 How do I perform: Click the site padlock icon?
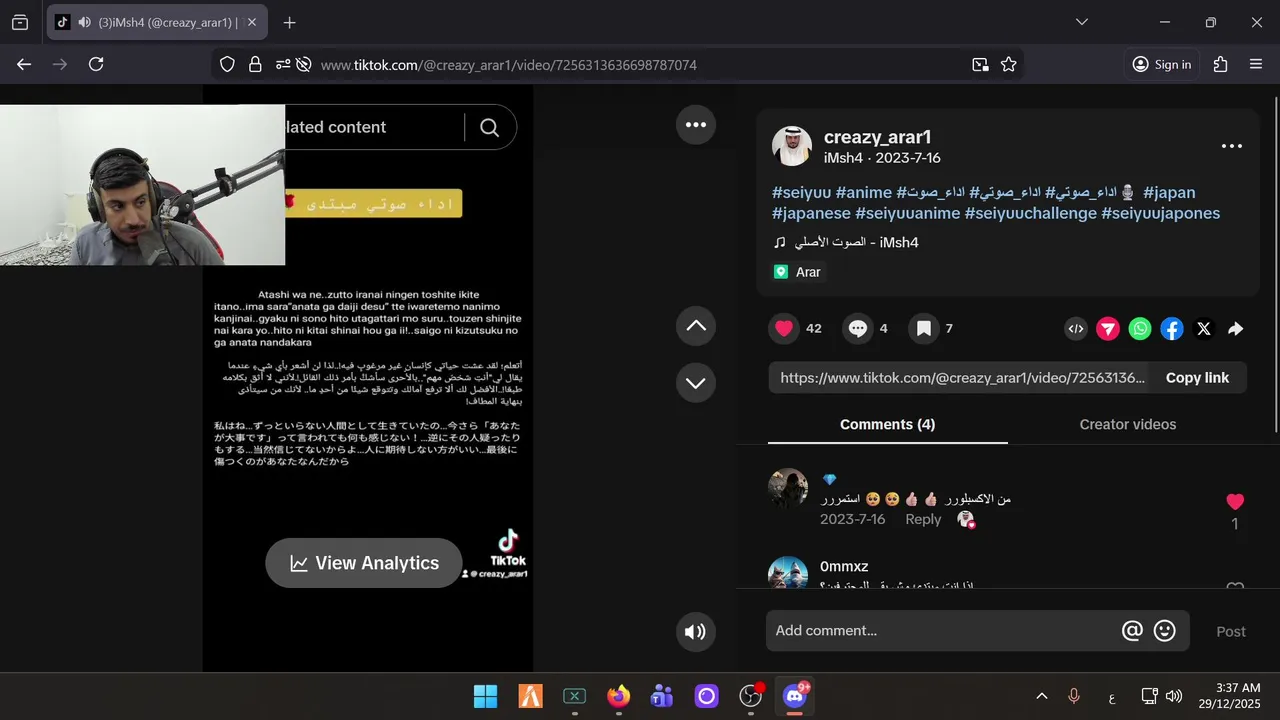tap(255, 64)
